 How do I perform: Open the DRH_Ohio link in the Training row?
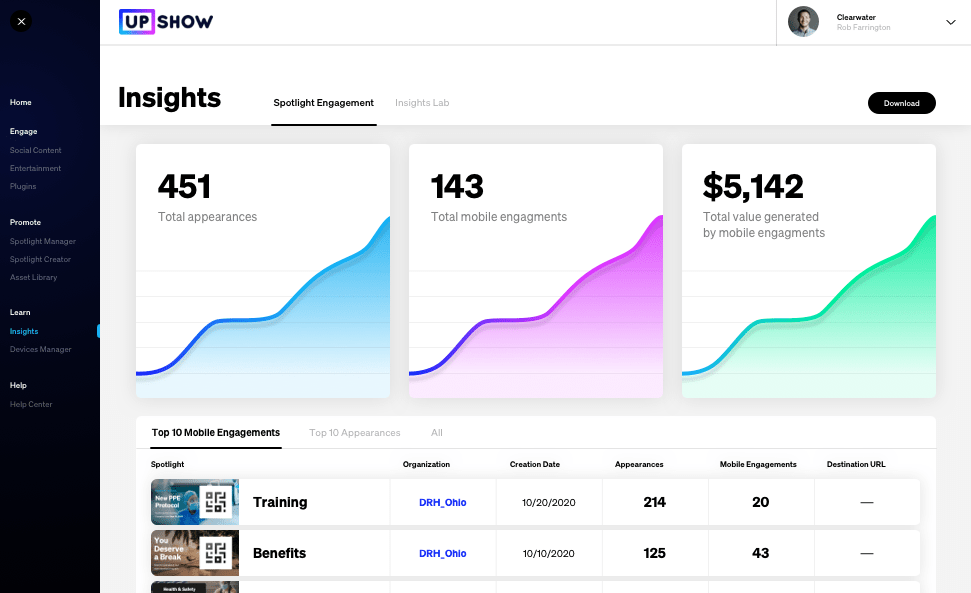click(442, 501)
